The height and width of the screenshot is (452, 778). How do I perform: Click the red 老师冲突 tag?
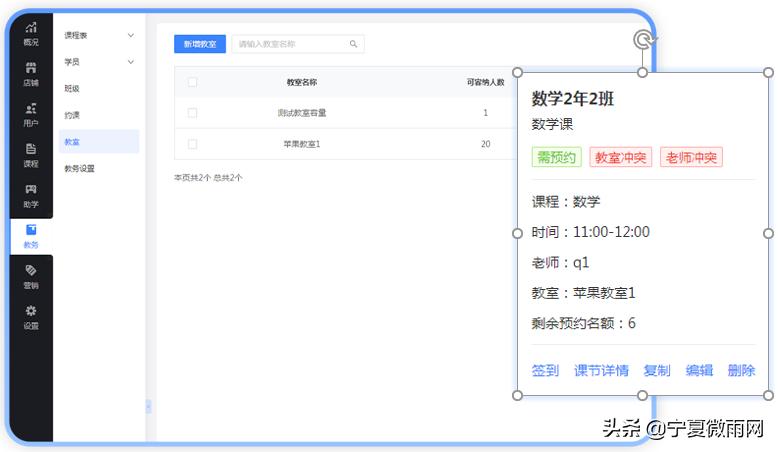(691, 158)
